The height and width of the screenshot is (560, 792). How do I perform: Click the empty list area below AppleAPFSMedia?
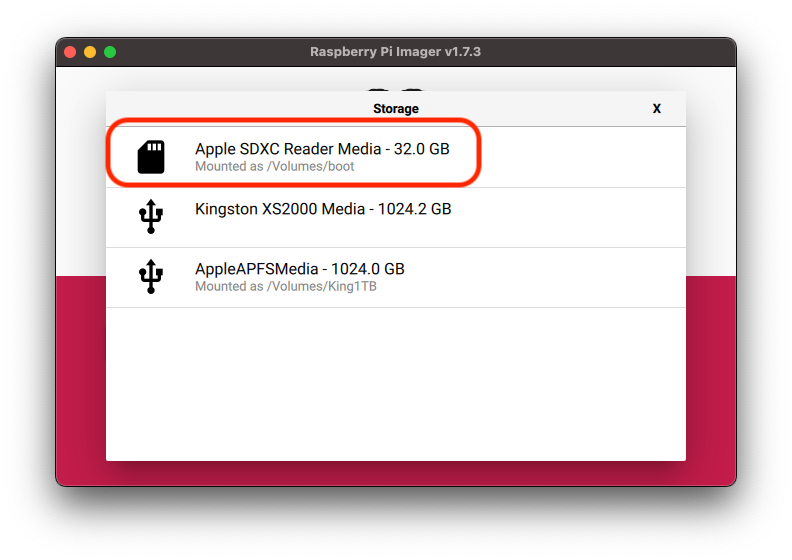[396, 384]
